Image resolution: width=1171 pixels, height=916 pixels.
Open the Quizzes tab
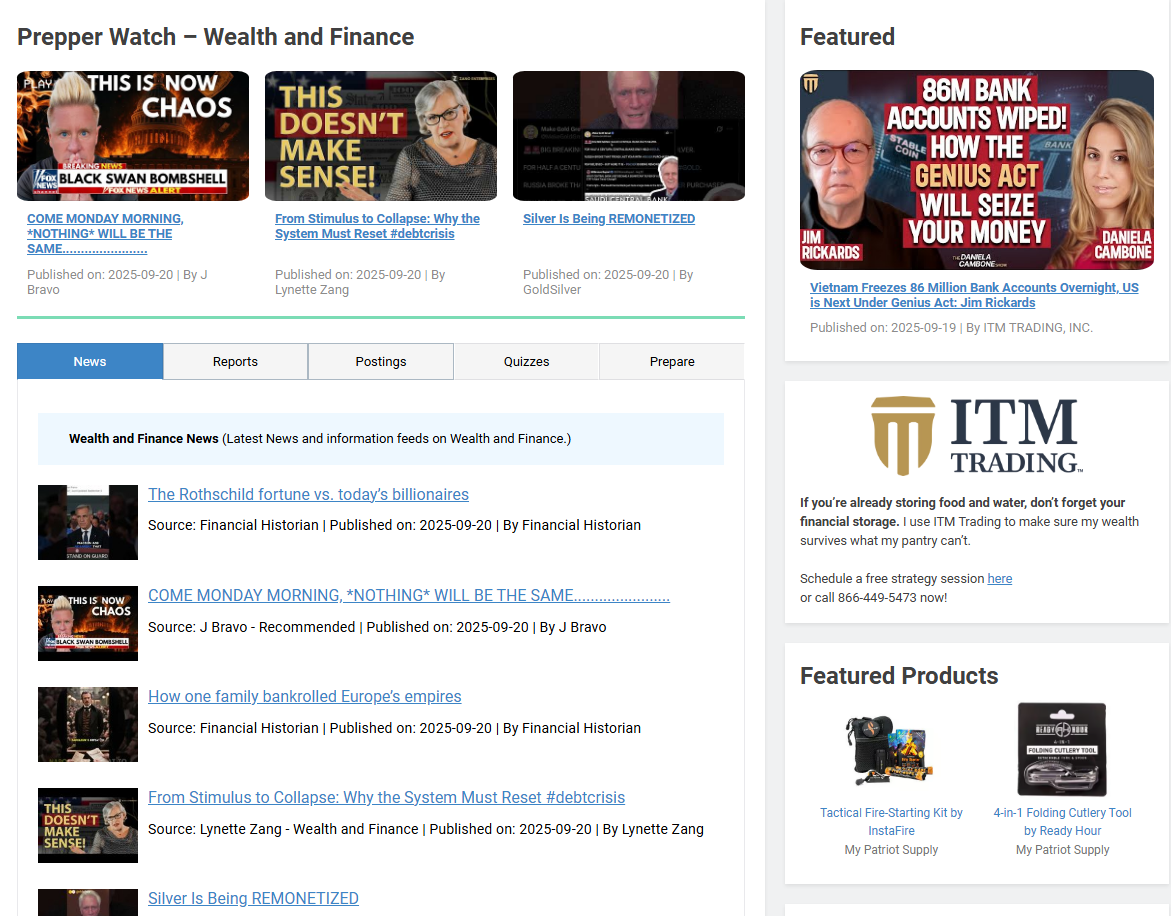pos(526,361)
